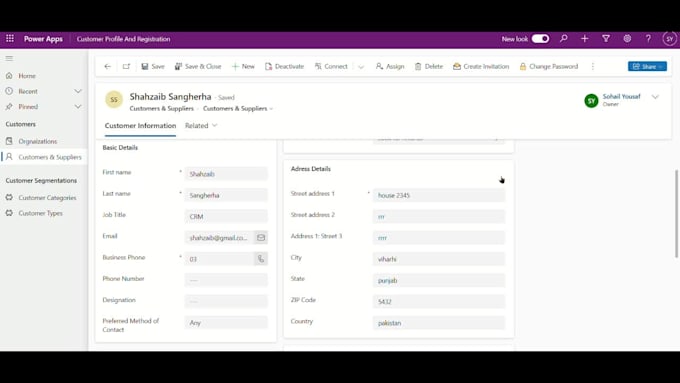This screenshot has width=680, height=383.
Task: Click the Street address 2 field
Action: 439,216
